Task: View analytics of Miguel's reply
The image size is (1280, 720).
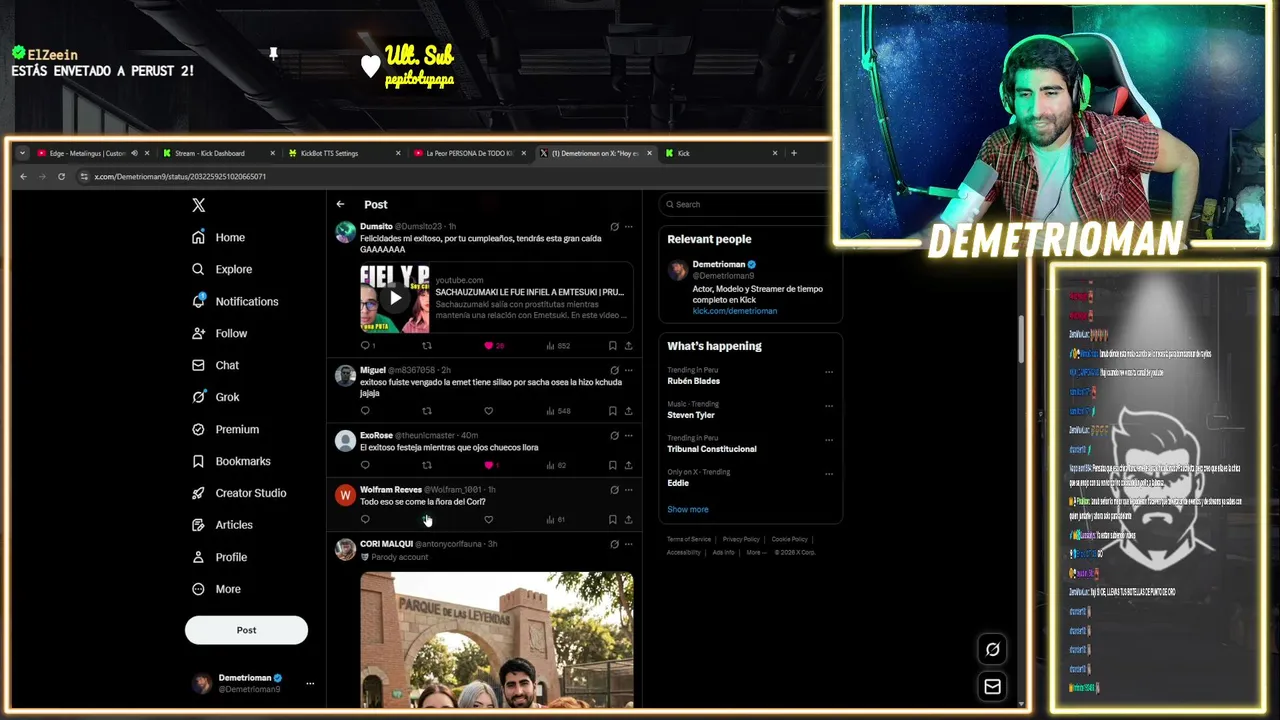Action: coord(558,411)
